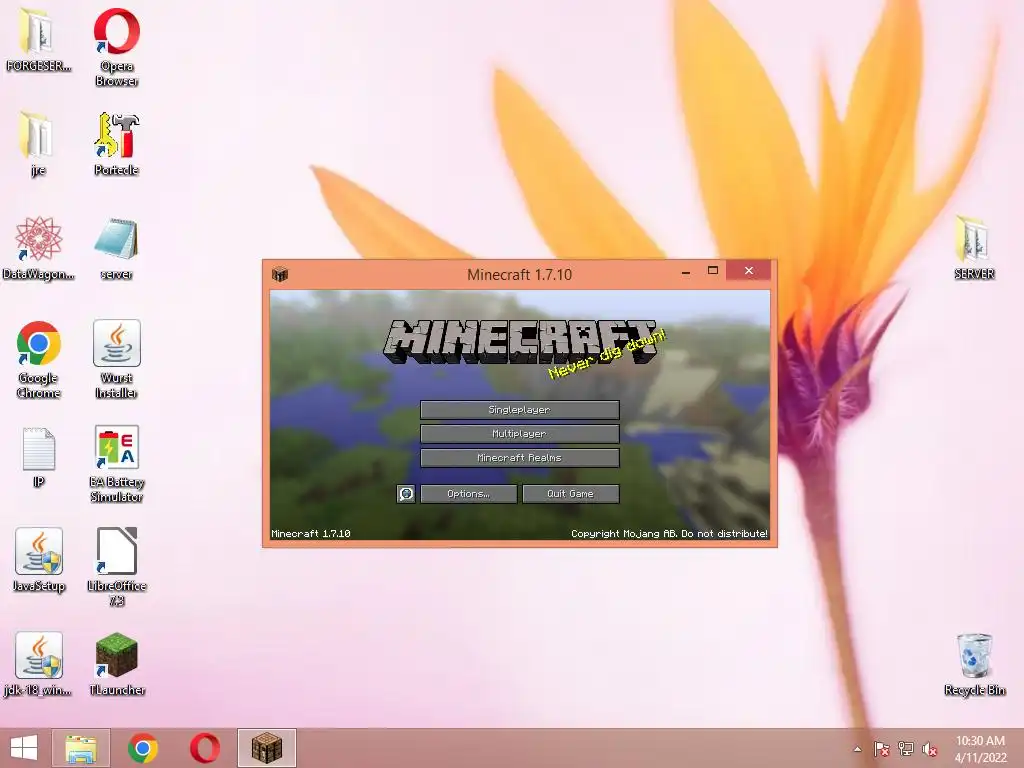
Task: Click the 'Never dig down!' splash text
Action: (x=607, y=354)
